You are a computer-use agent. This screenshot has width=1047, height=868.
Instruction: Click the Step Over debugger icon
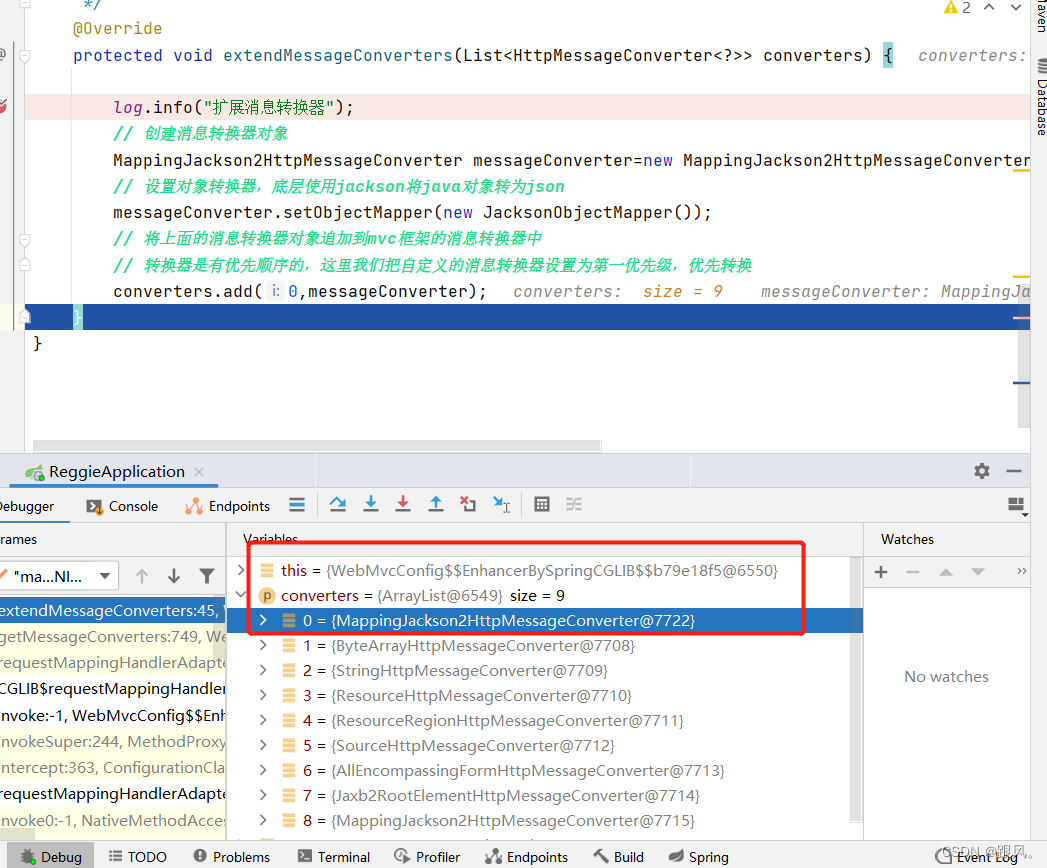(338, 504)
